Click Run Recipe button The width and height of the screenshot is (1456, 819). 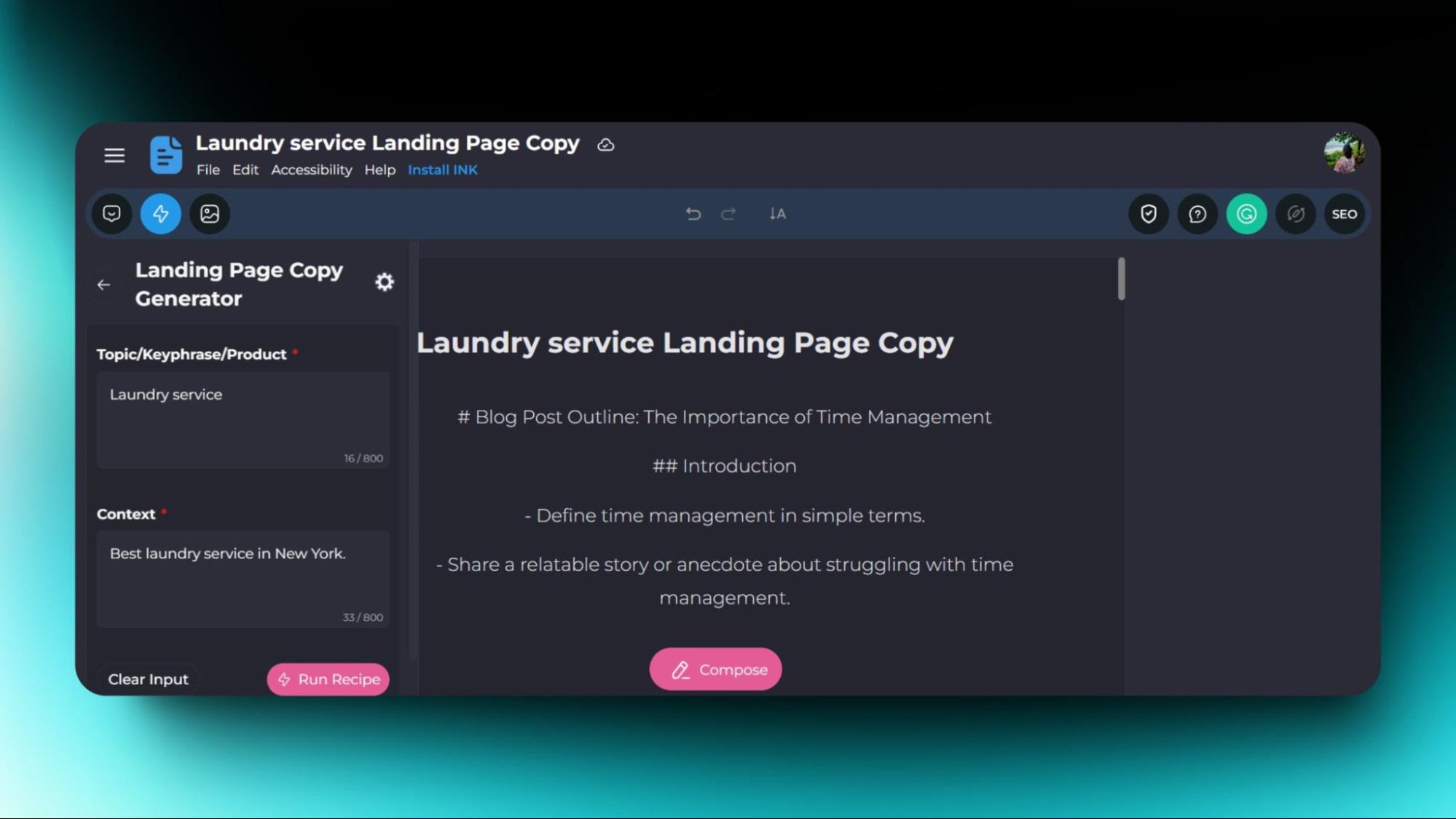point(328,679)
